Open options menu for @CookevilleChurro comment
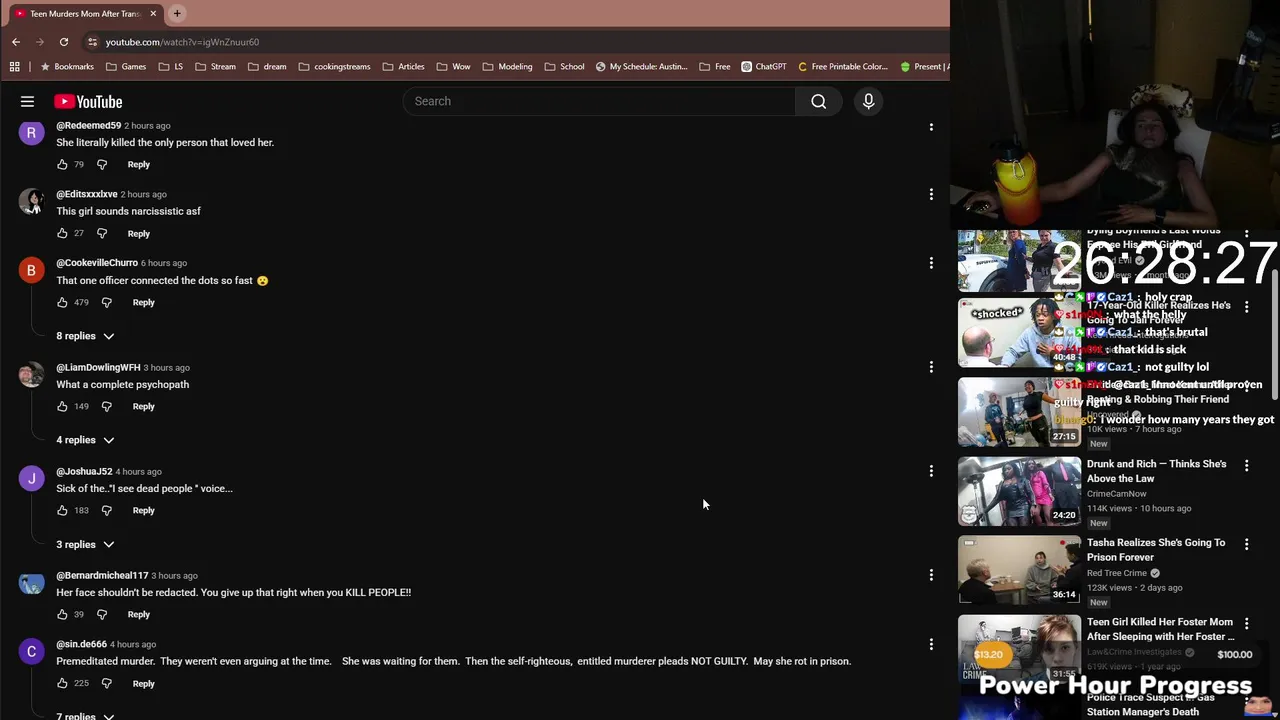Screen dimensions: 1280x720 coord(931,263)
